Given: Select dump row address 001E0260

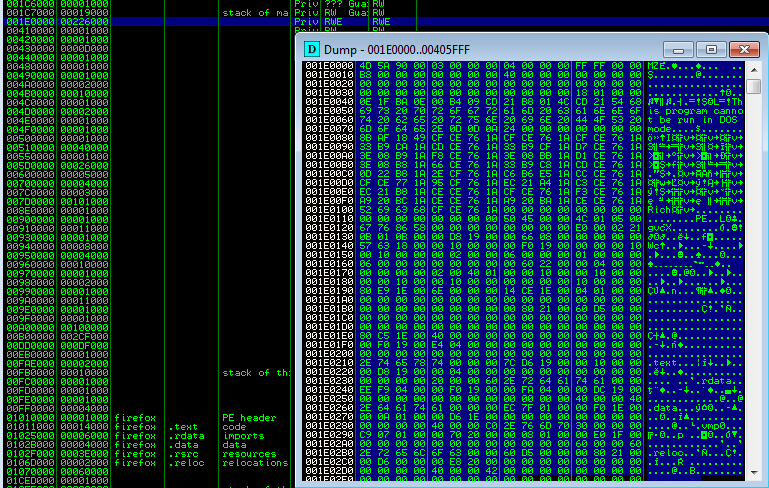Looking at the screenshot, I should [x=329, y=408].
